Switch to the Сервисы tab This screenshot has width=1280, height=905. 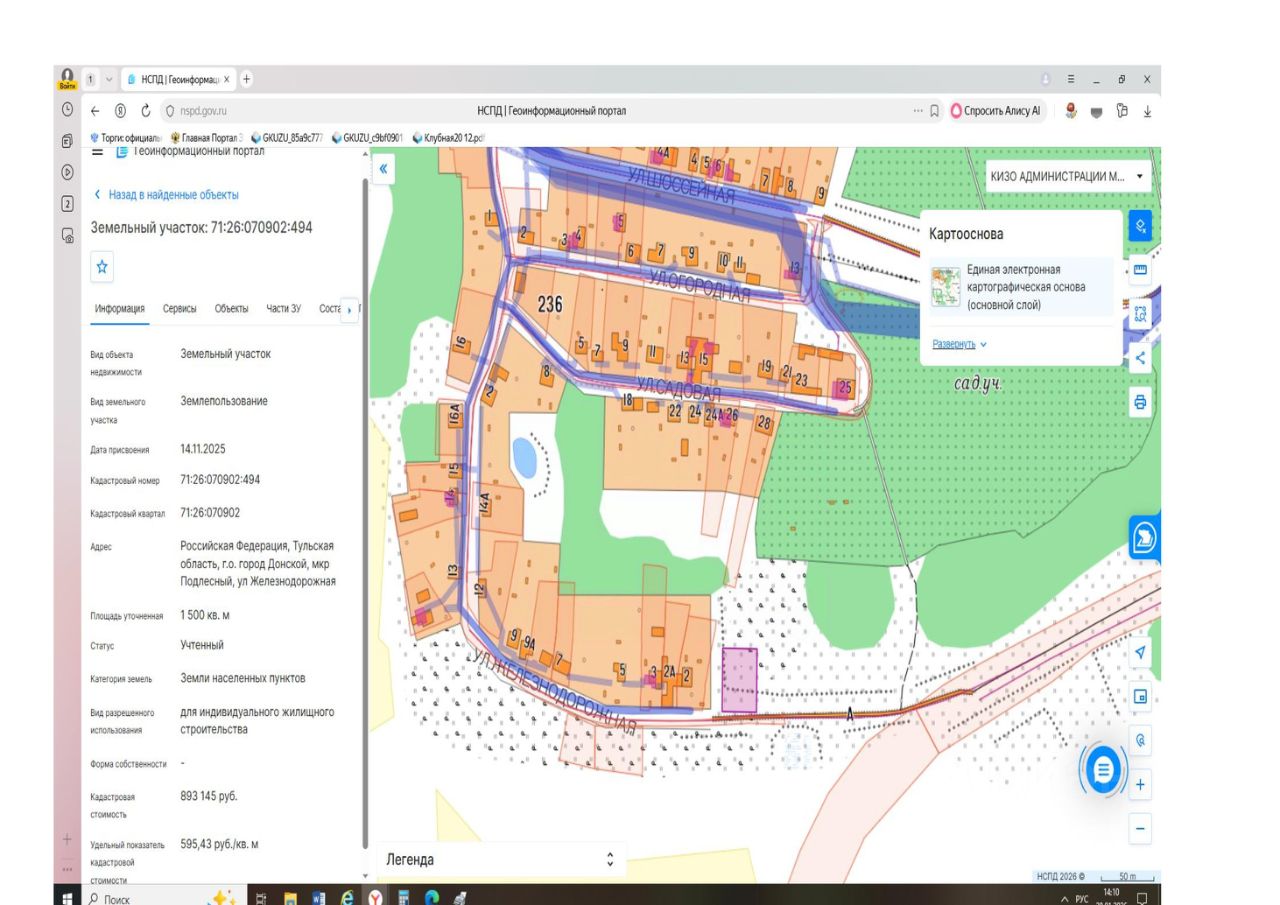[180, 309]
